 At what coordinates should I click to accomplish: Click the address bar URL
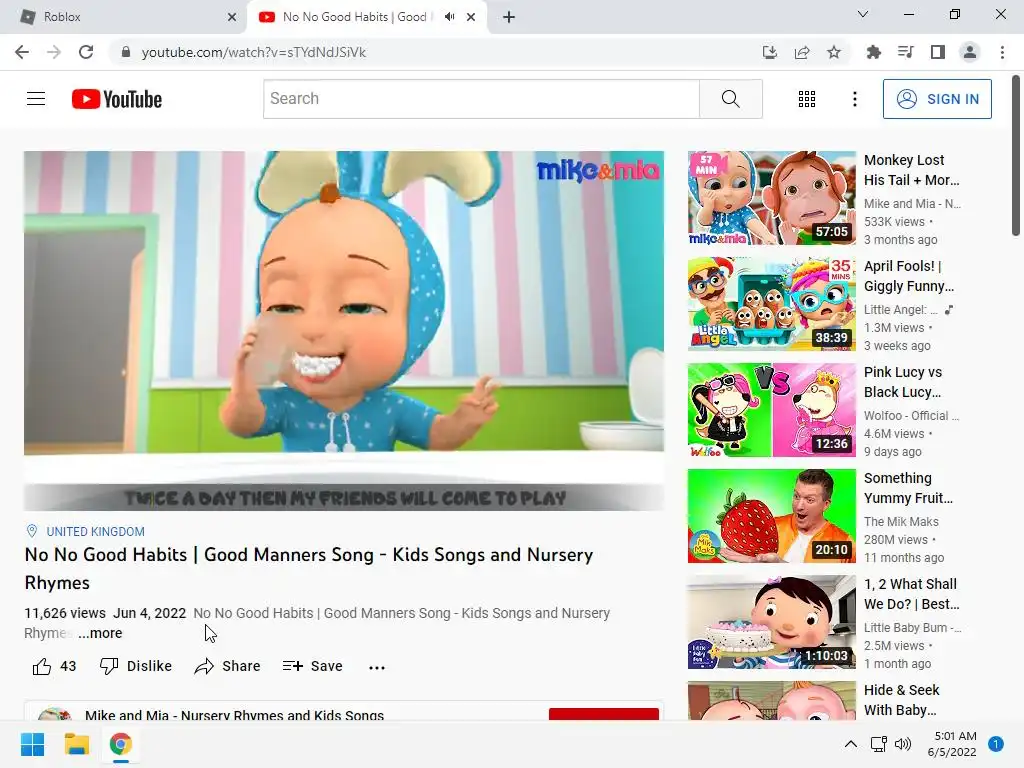tap(253, 52)
